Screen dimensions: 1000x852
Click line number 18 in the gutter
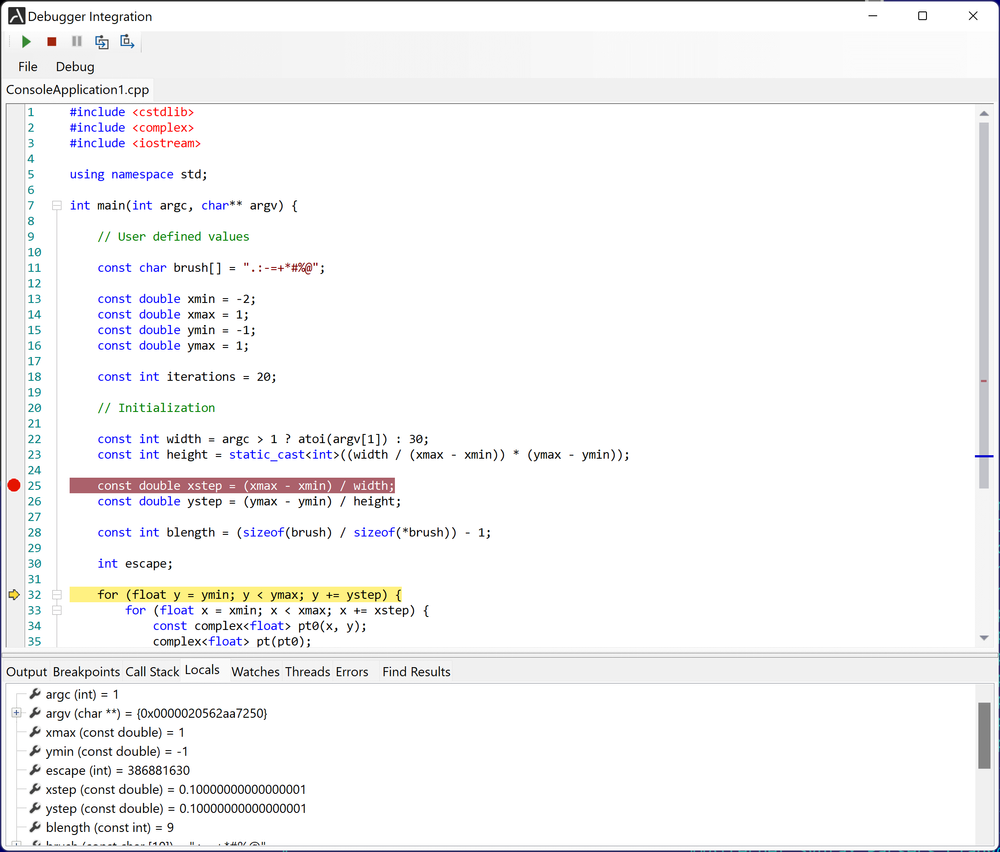click(34, 377)
